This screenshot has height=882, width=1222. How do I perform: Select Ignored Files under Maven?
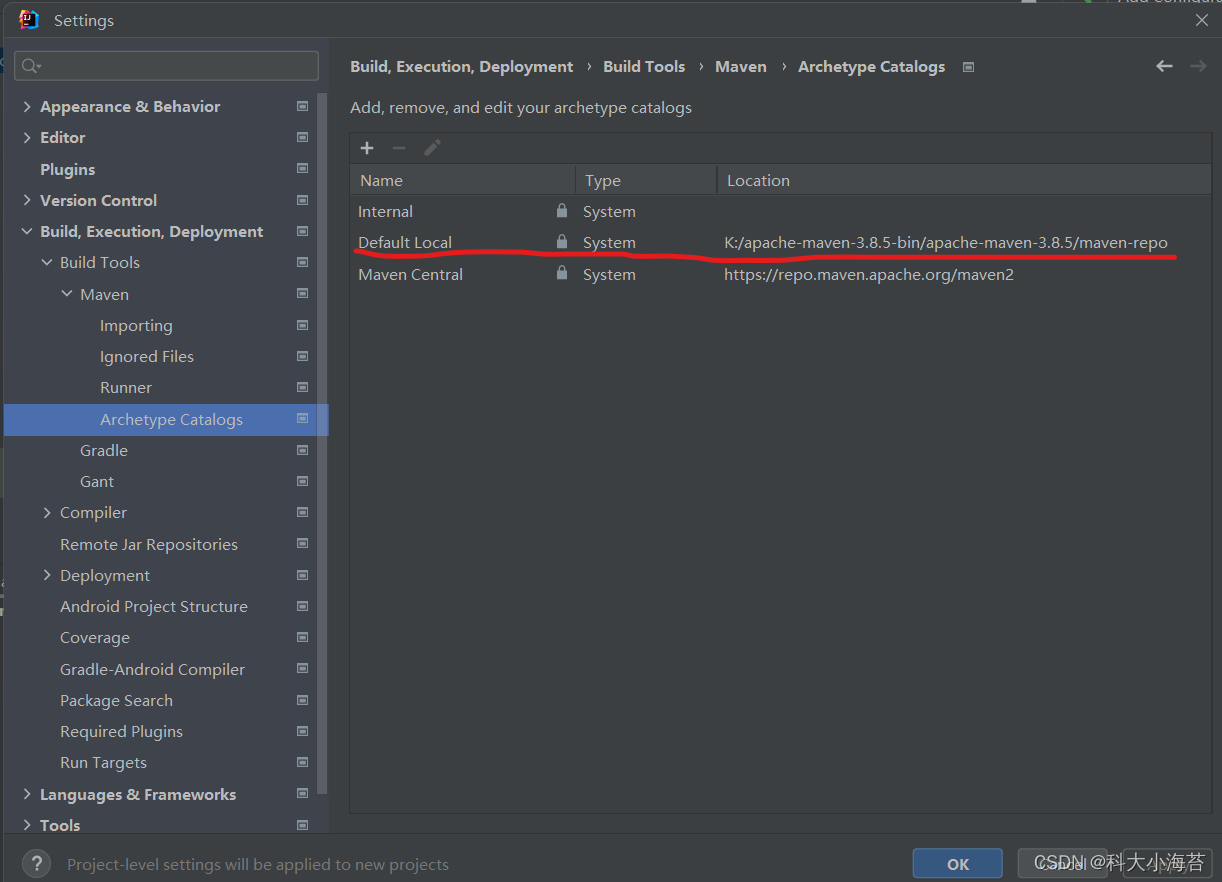coord(147,356)
